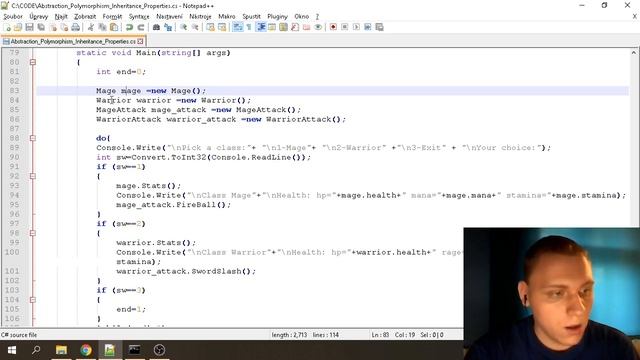Open the Soubor menu
The width and height of the screenshot is (640, 360).
click(x=13, y=16)
